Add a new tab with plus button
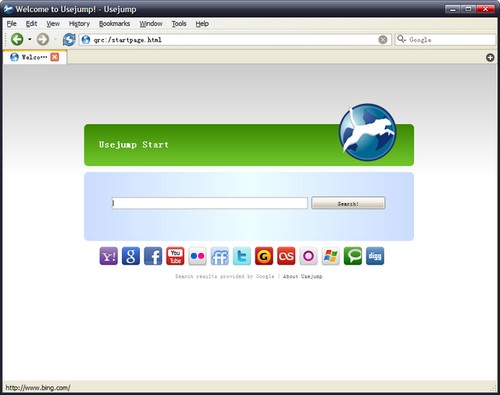The image size is (500, 395). 490,57
